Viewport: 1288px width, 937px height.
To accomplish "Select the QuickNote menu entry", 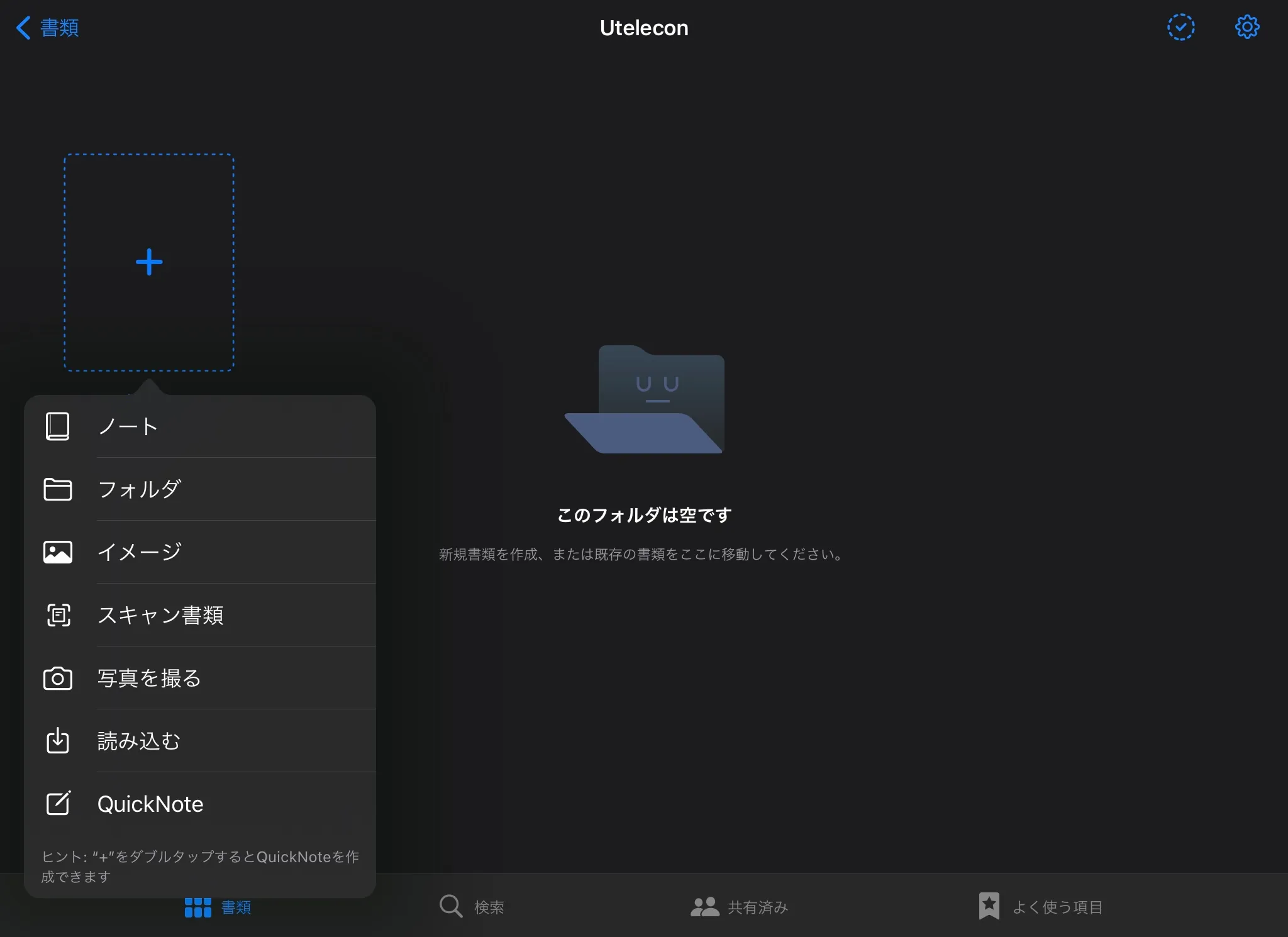I will pyautogui.click(x=150, y=804).
